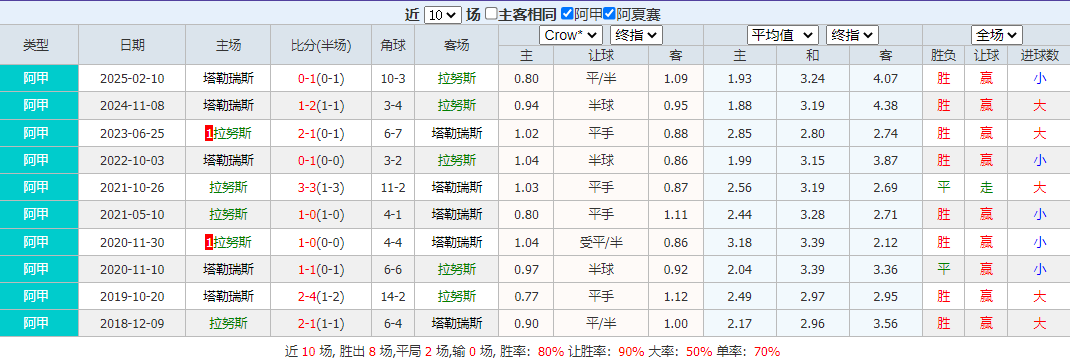Click the 胜负 column header
Image resolution: width=1070 pixels, height=363 pixels.
pos(944,56)
